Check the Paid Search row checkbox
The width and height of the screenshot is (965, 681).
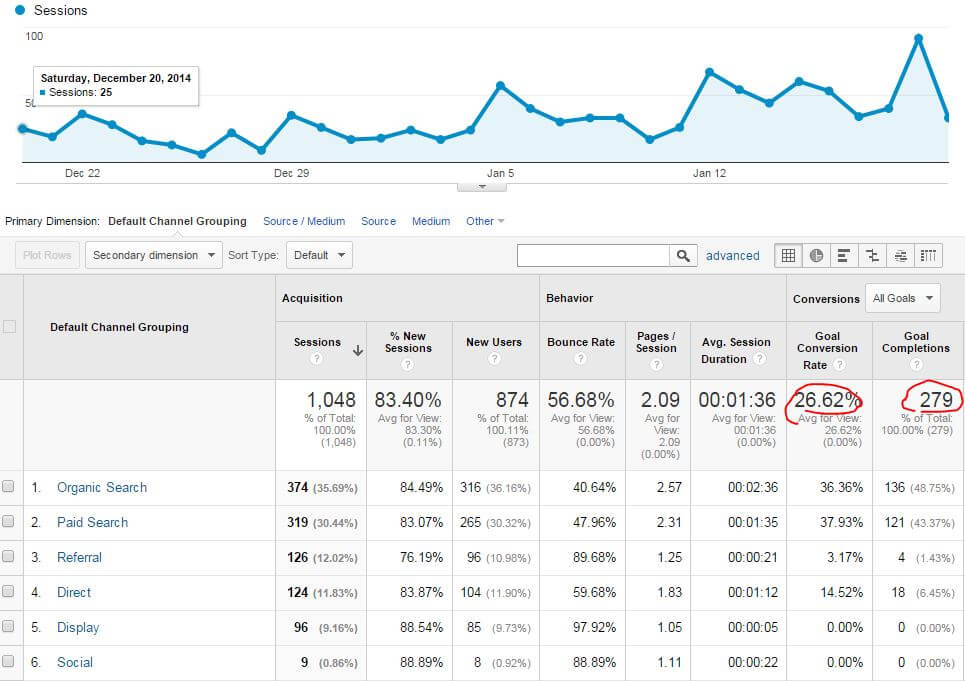click(x=9, y=522)
